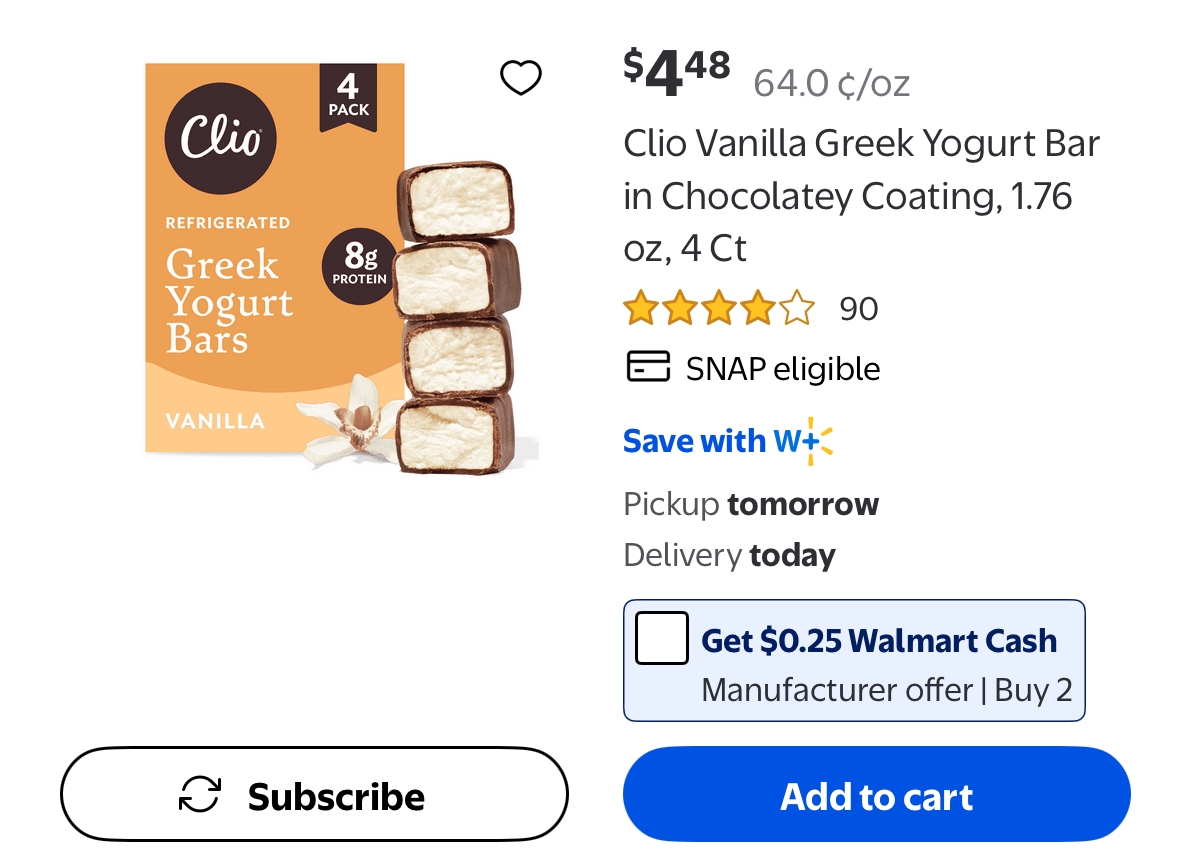Click the 8g Protein badge

(x=359, y=266)
